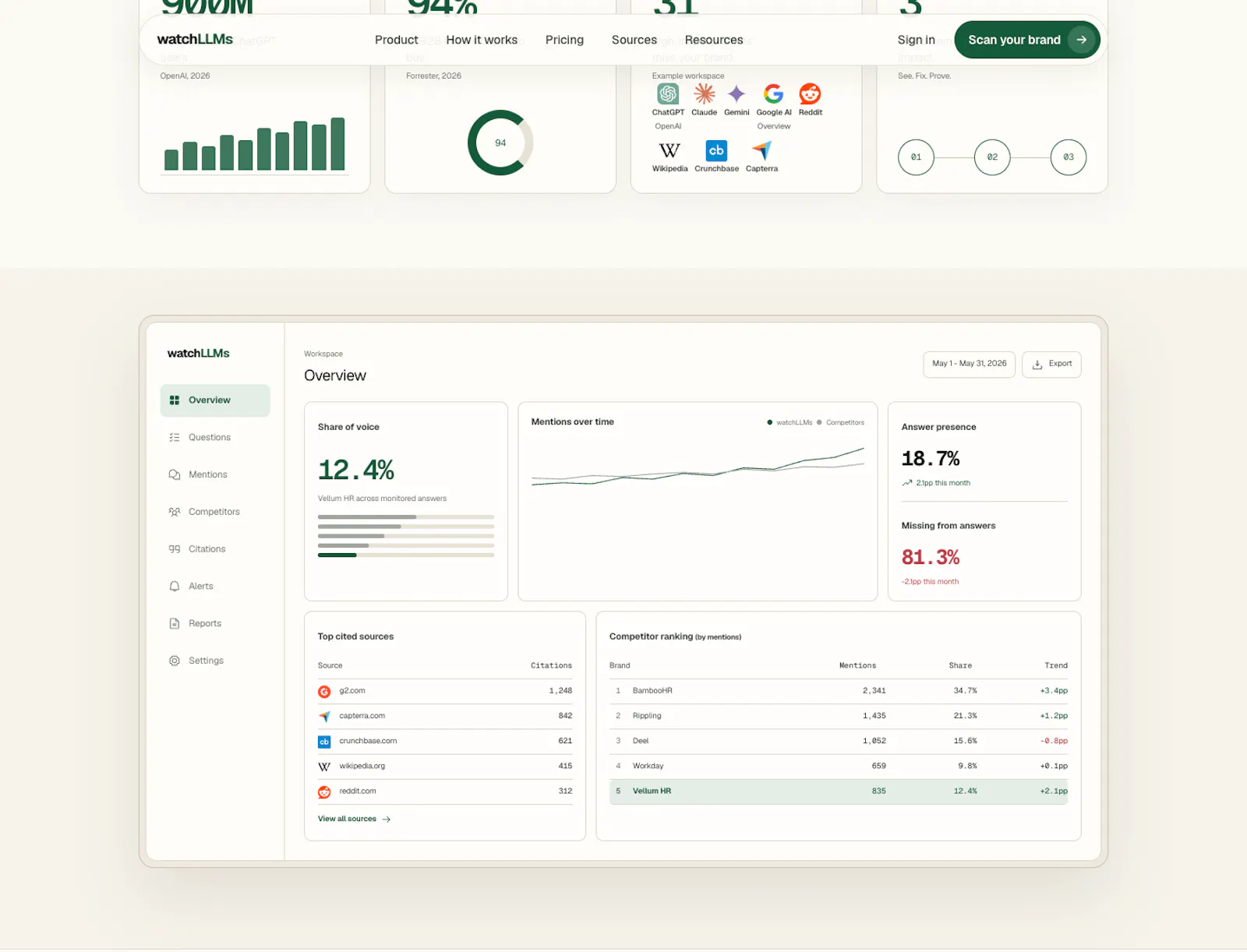Click the BambooHR row in competitor ranking
The image size is (1247, 952).
(839, 691)
